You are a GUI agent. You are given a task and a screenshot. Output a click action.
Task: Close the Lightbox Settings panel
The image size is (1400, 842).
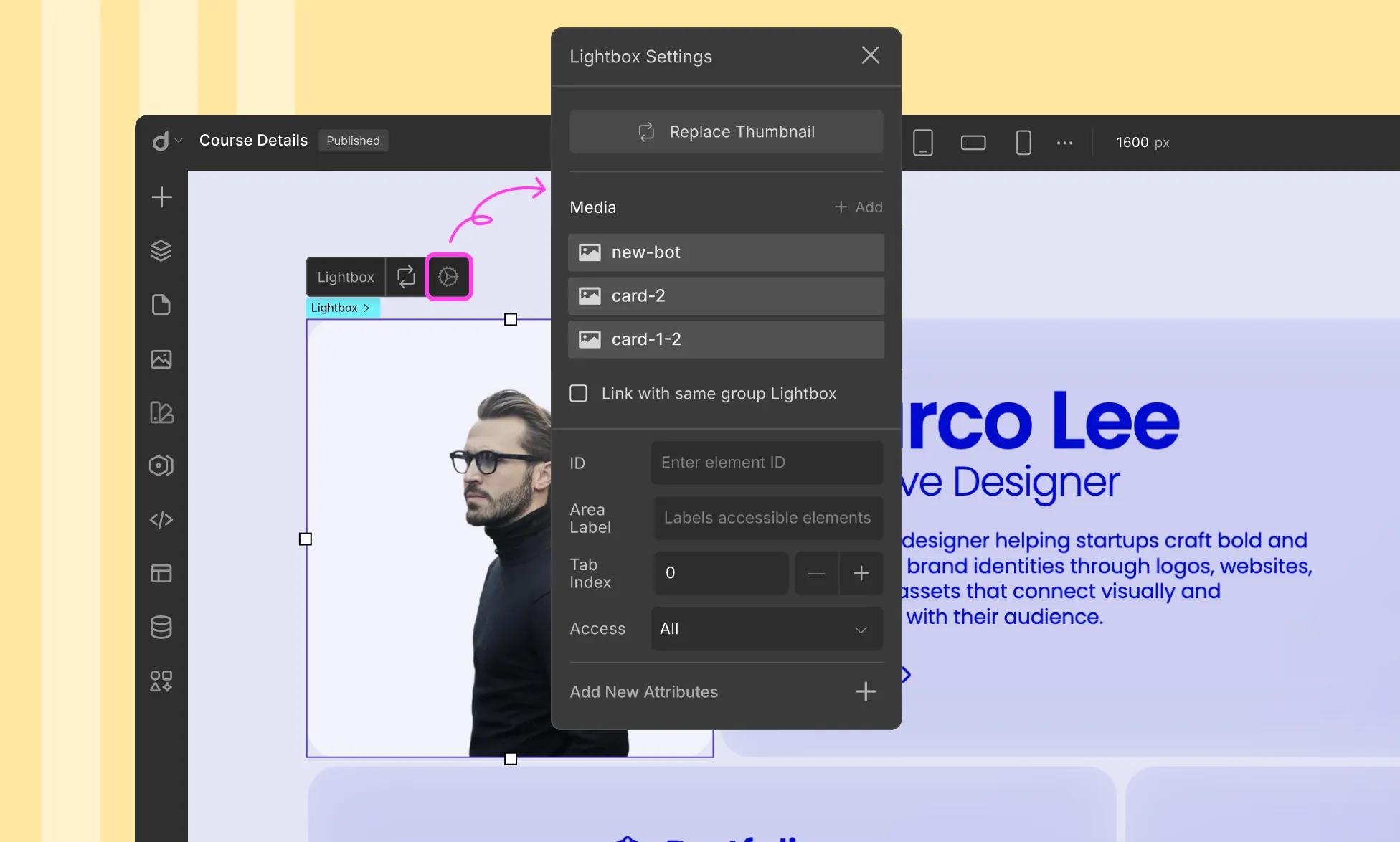(870, 55)
